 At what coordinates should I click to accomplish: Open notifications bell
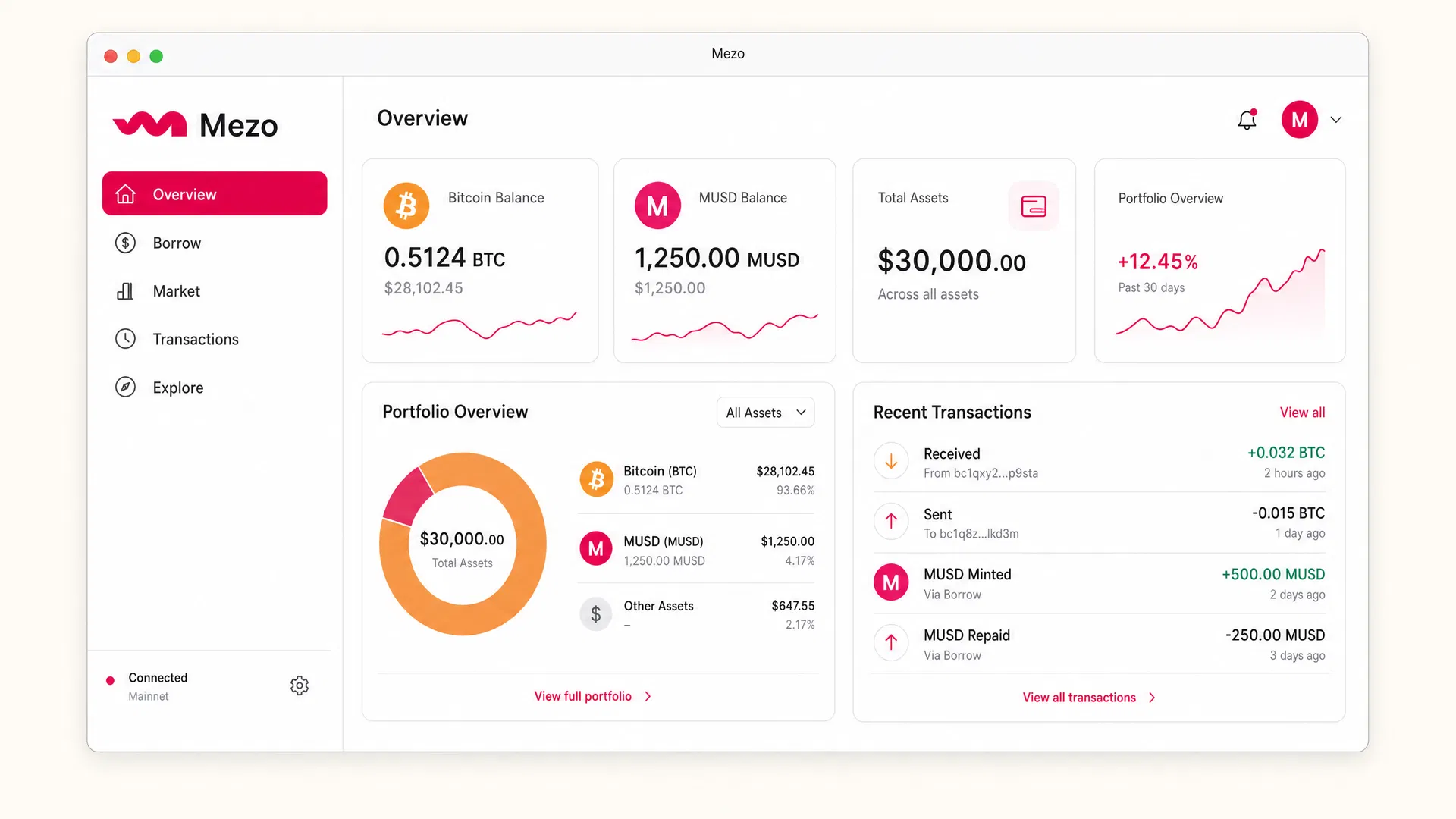pos(1247,119)
